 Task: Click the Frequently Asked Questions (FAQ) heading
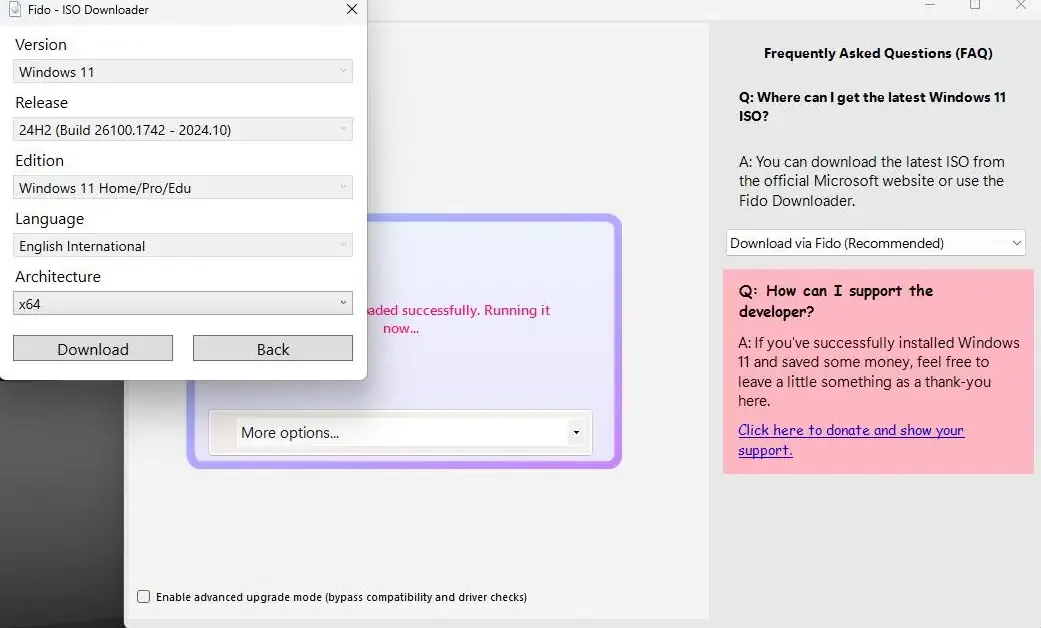pyautogui.click(x=878, y=53)
